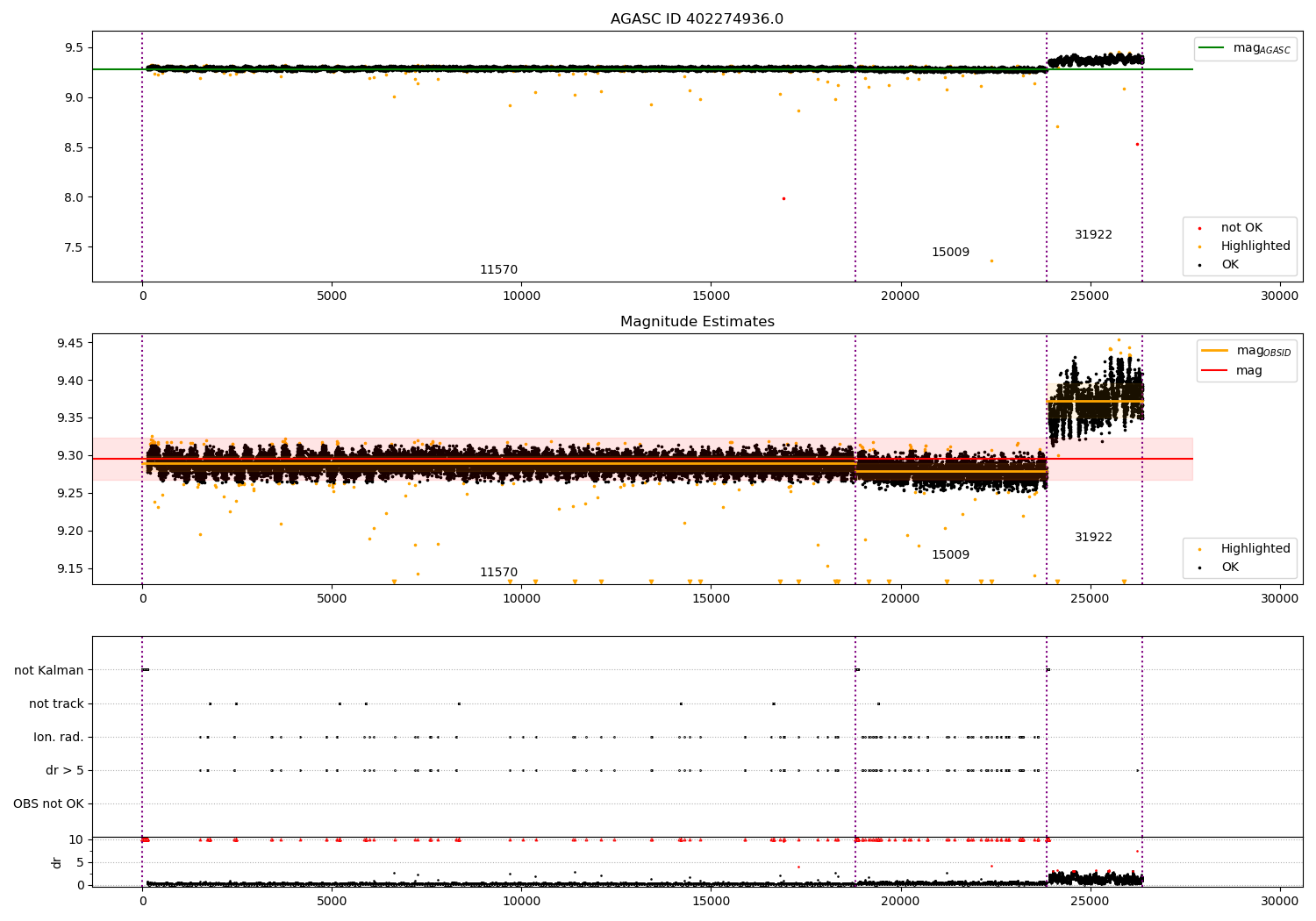Click the '25000' x-tick under Magnitude Estimates plot
This screenshot has width=1316, height=921.
[x=1091, y=599]
